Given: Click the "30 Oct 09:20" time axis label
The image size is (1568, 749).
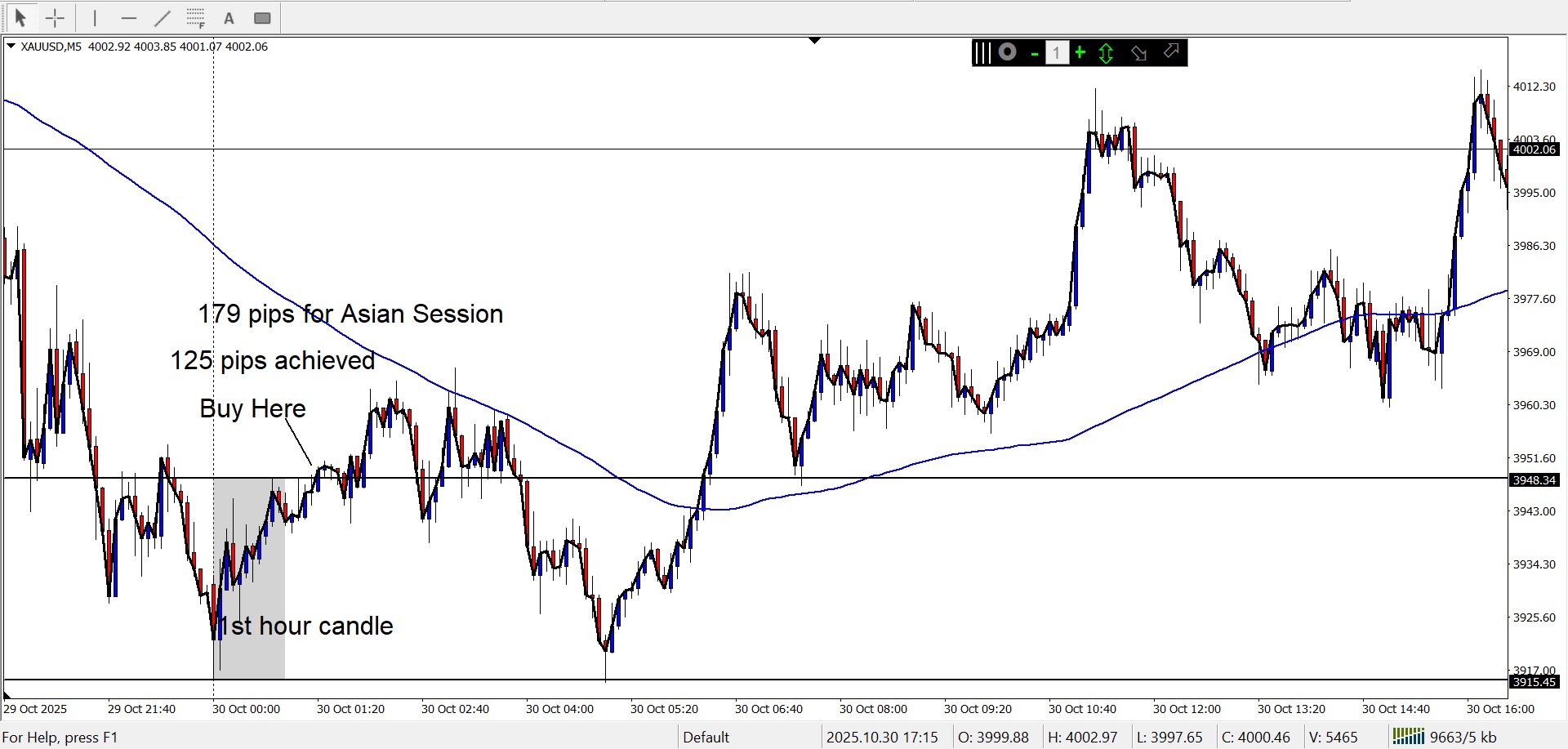Looking at the screenshot, I should (x=978, y=709).
